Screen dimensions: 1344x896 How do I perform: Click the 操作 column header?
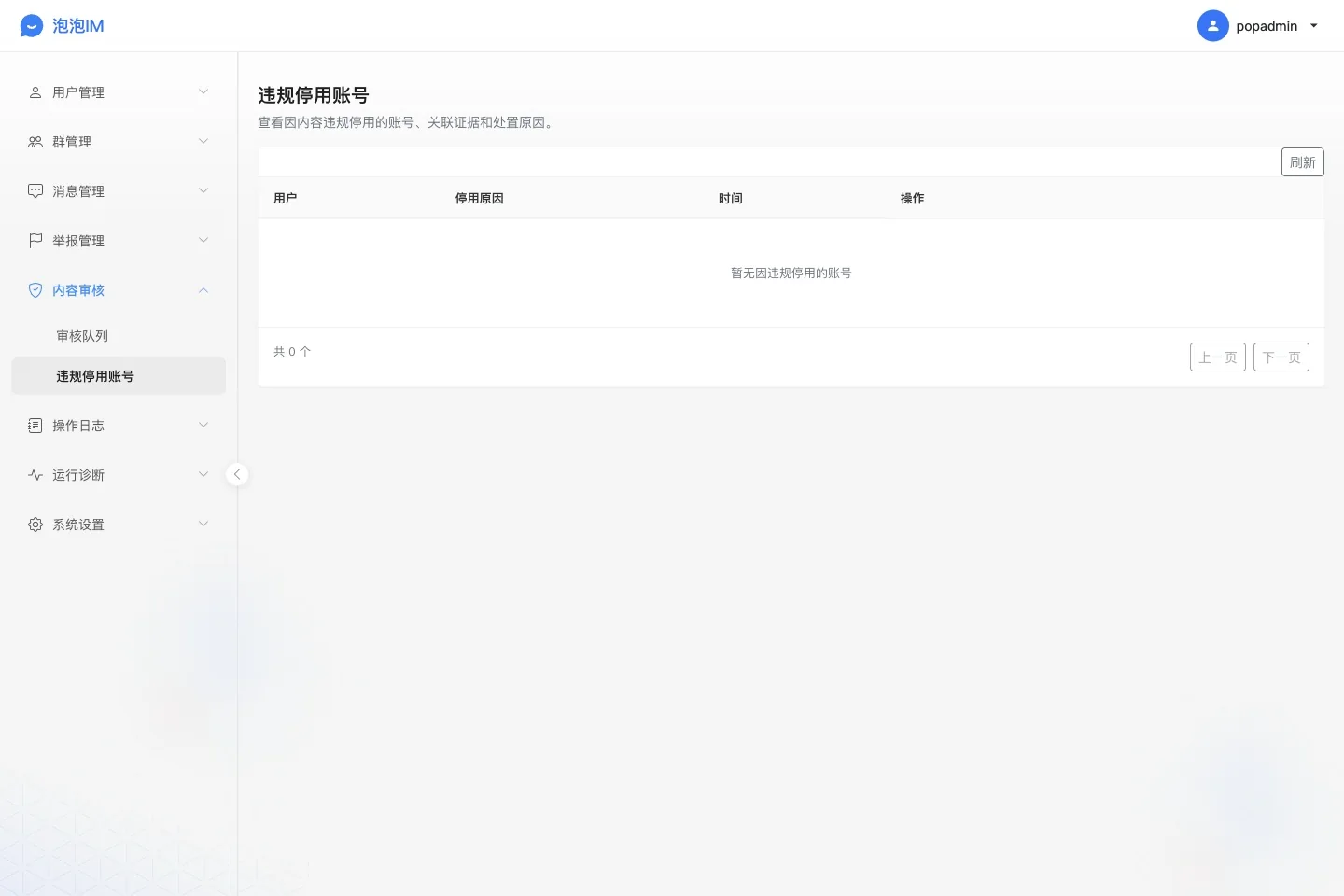click(913, 198)
